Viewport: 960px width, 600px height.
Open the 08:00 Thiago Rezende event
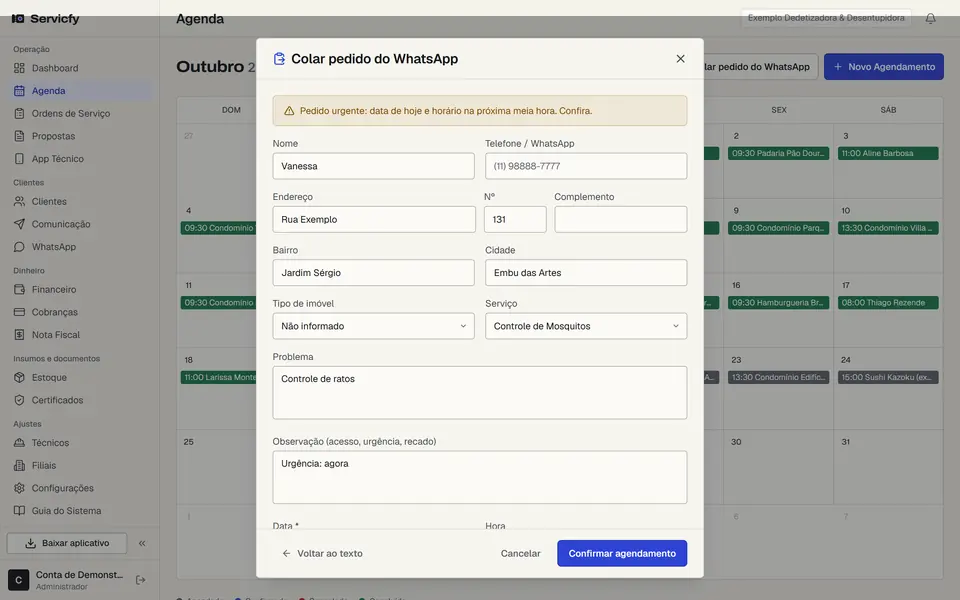coord(888,302)
